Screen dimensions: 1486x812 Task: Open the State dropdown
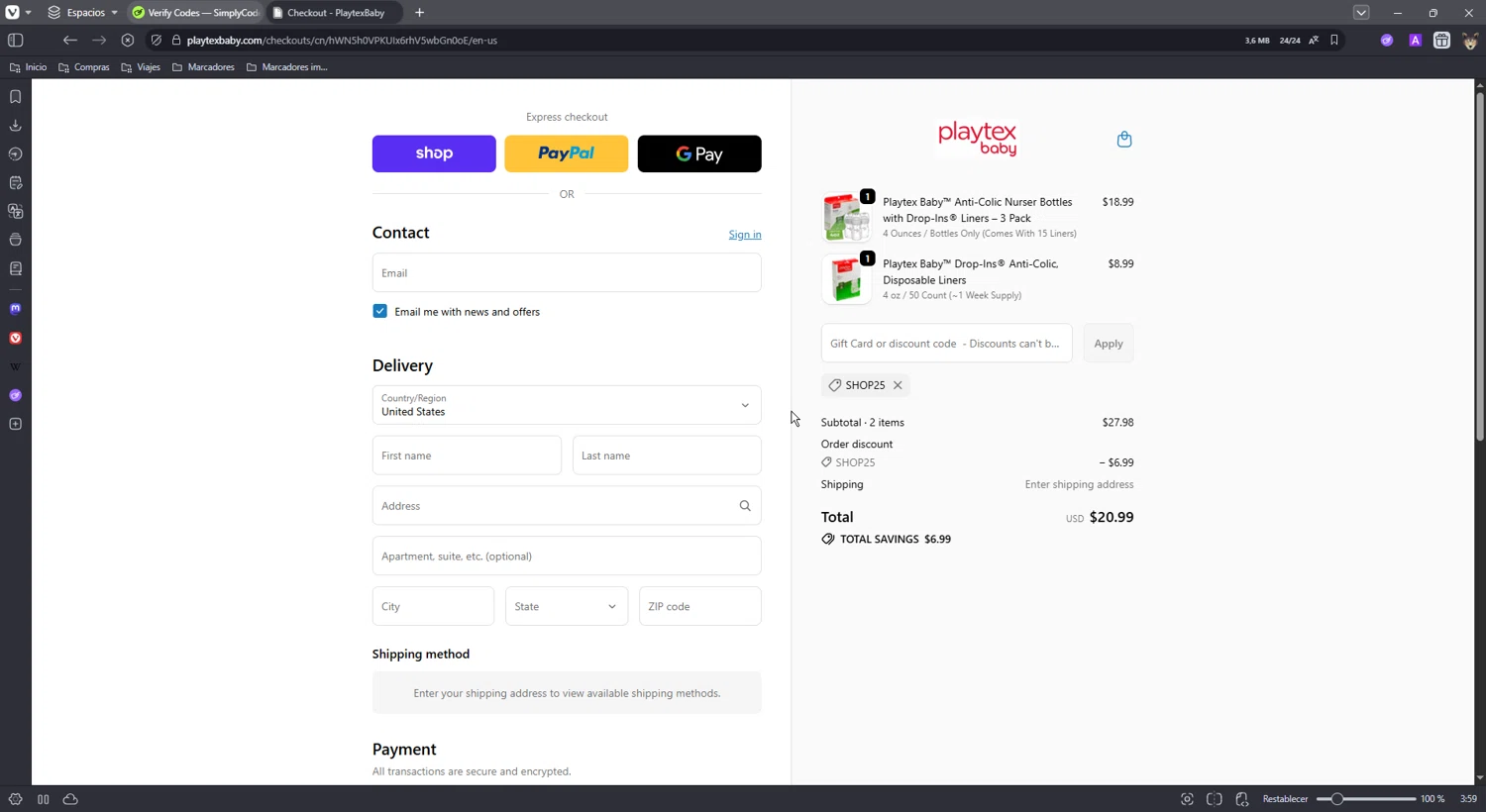(567, 606)
